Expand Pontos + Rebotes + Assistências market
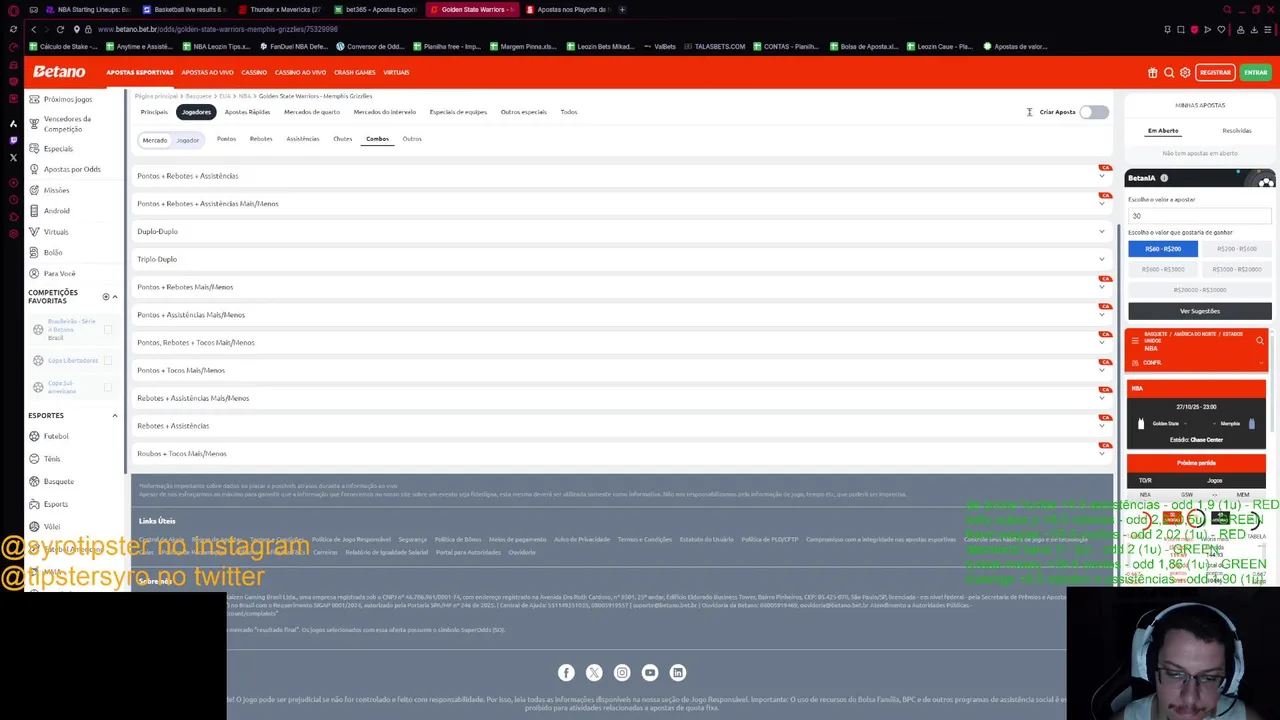This screenshot has width=1280, height=720. [624, 176]
